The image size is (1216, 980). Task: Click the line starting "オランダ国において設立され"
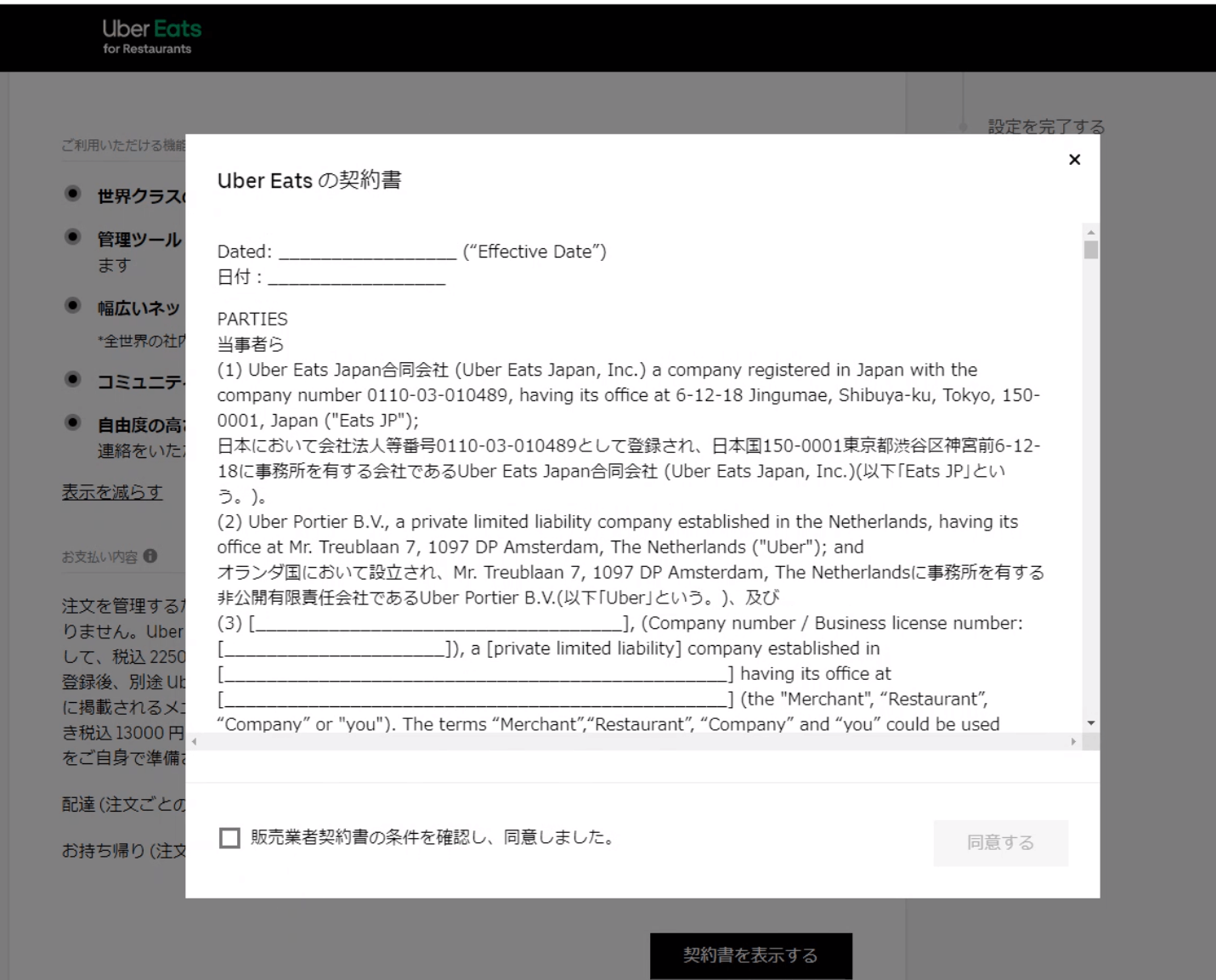tap(631, 572)
